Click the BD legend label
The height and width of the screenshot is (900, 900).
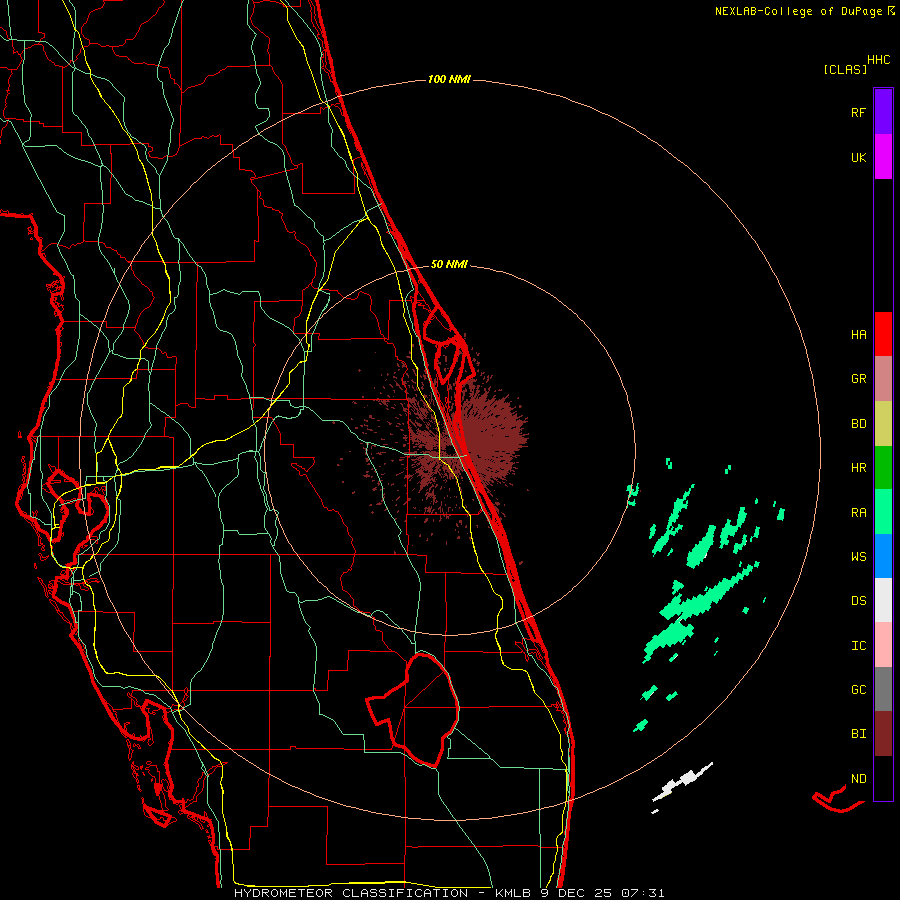tap(858, 424)
